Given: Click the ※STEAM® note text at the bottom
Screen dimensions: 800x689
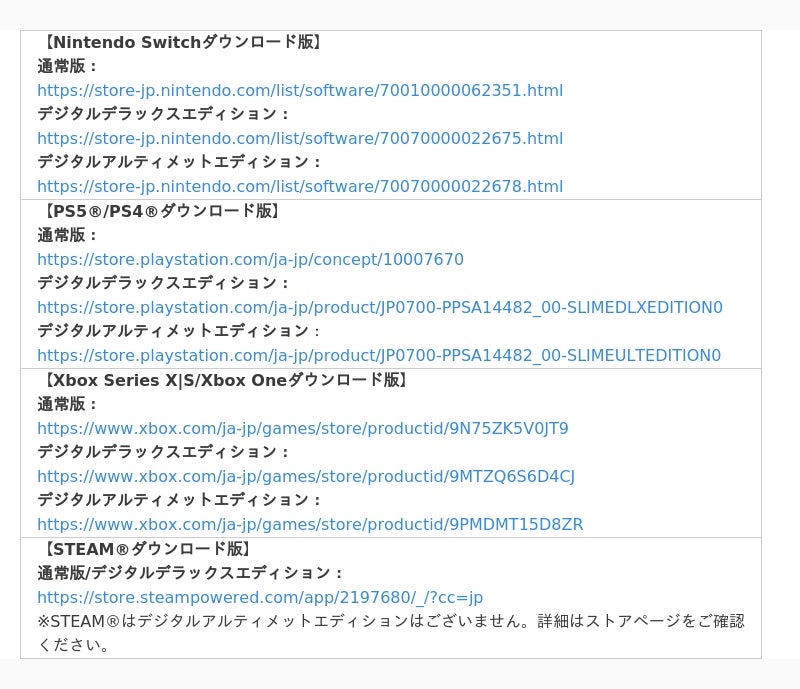Looking at the screenshot, I should click(x=390, y=621).
